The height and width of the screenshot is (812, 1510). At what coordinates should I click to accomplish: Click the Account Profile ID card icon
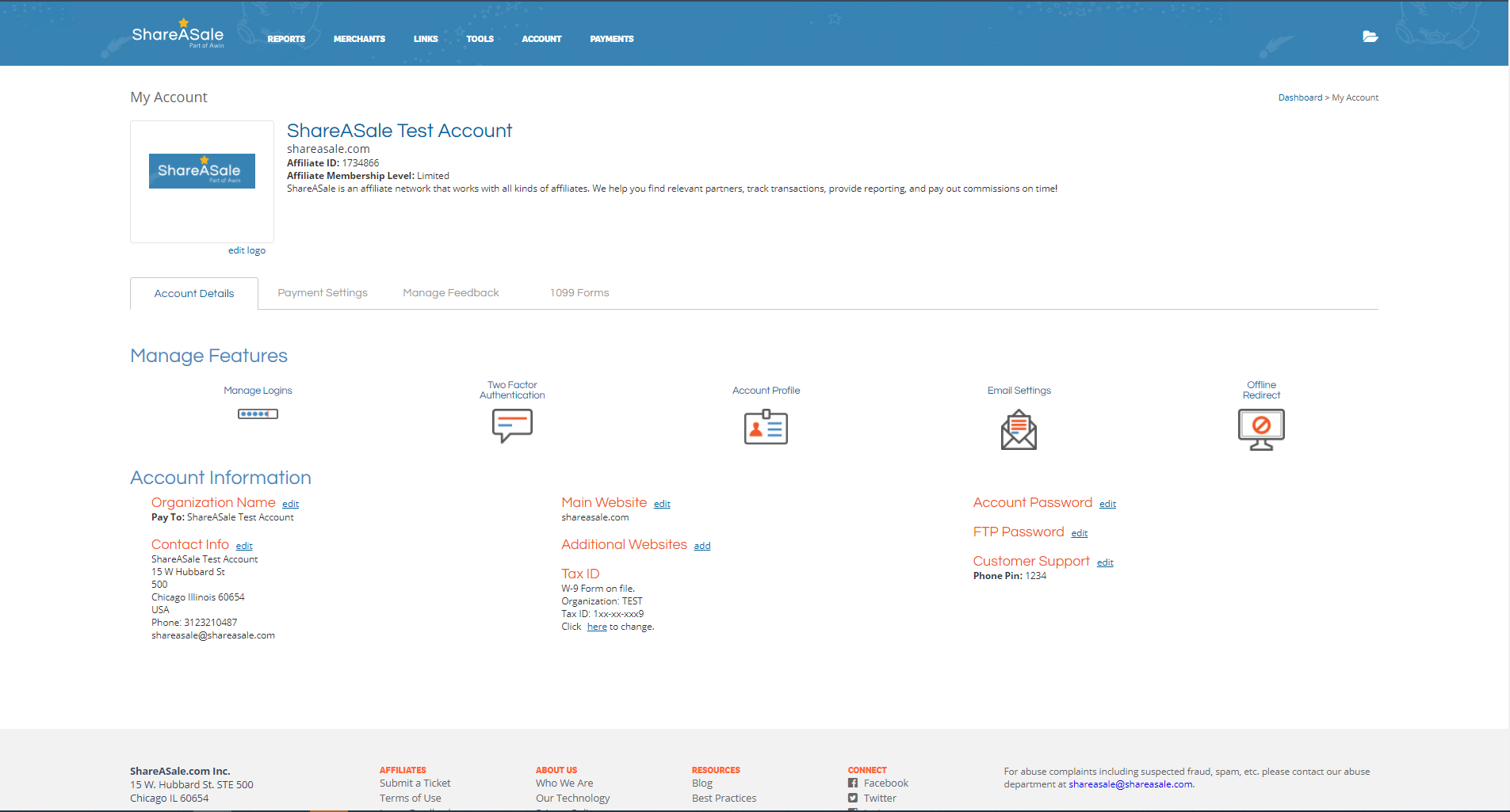pos(766,427)
